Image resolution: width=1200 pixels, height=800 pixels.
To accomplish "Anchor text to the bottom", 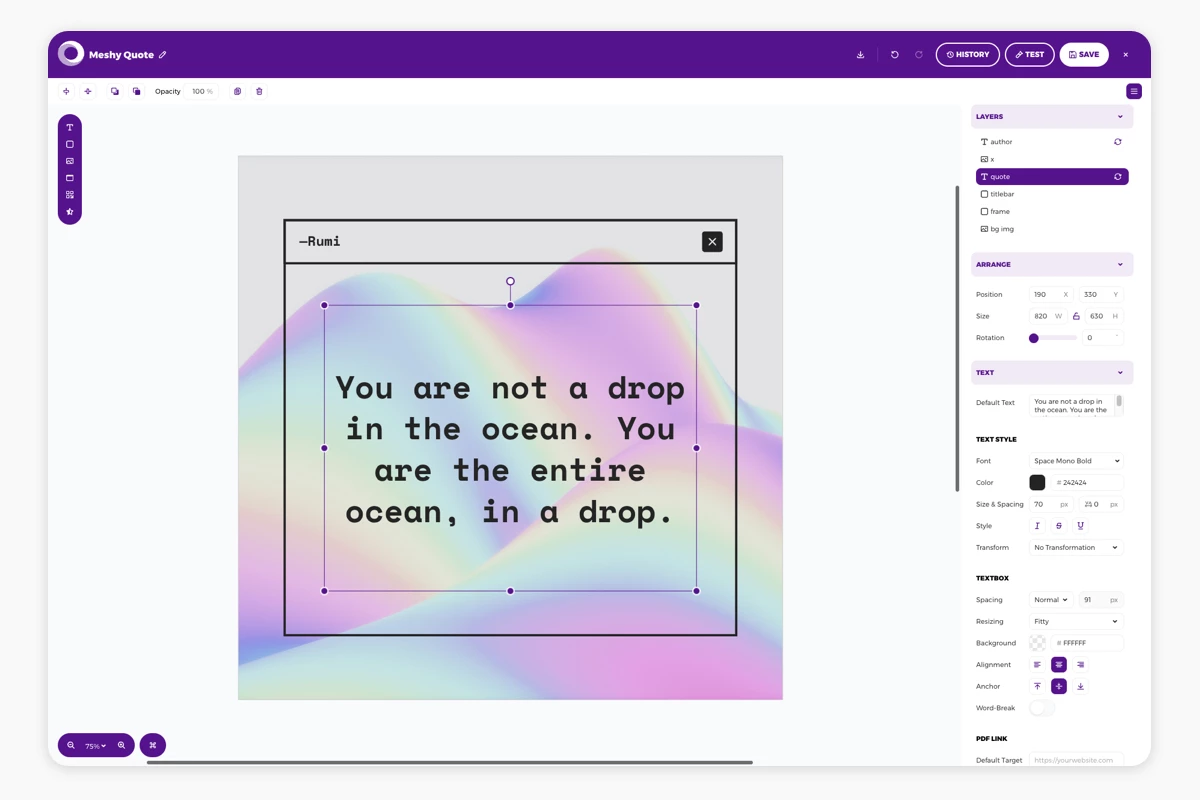I will [1081, 686].
